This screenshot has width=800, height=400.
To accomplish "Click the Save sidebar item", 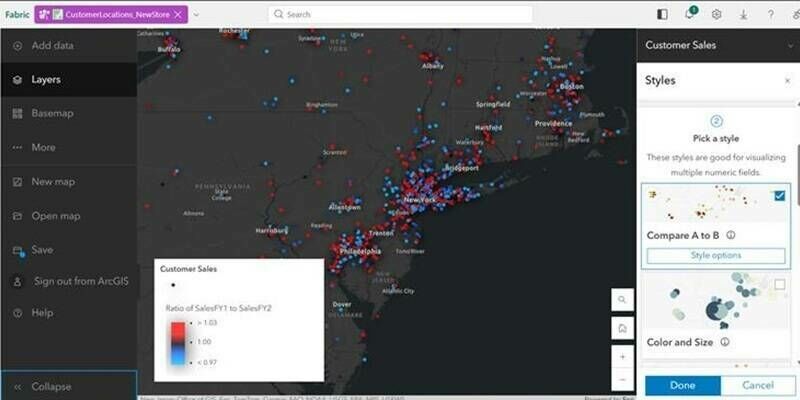I will (x=68, y=250).
